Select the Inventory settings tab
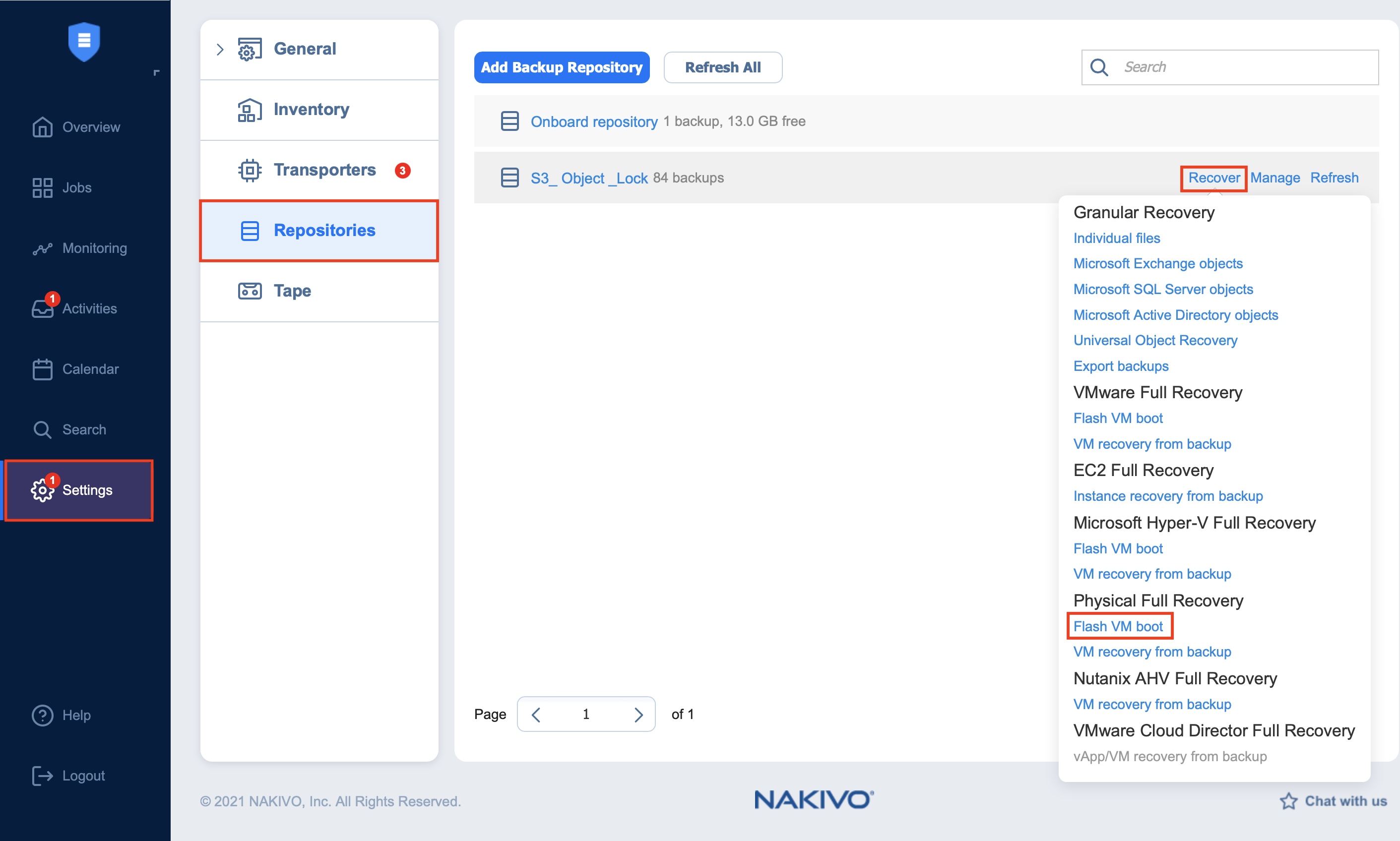Screen dimensions: 1400x841 319,110
